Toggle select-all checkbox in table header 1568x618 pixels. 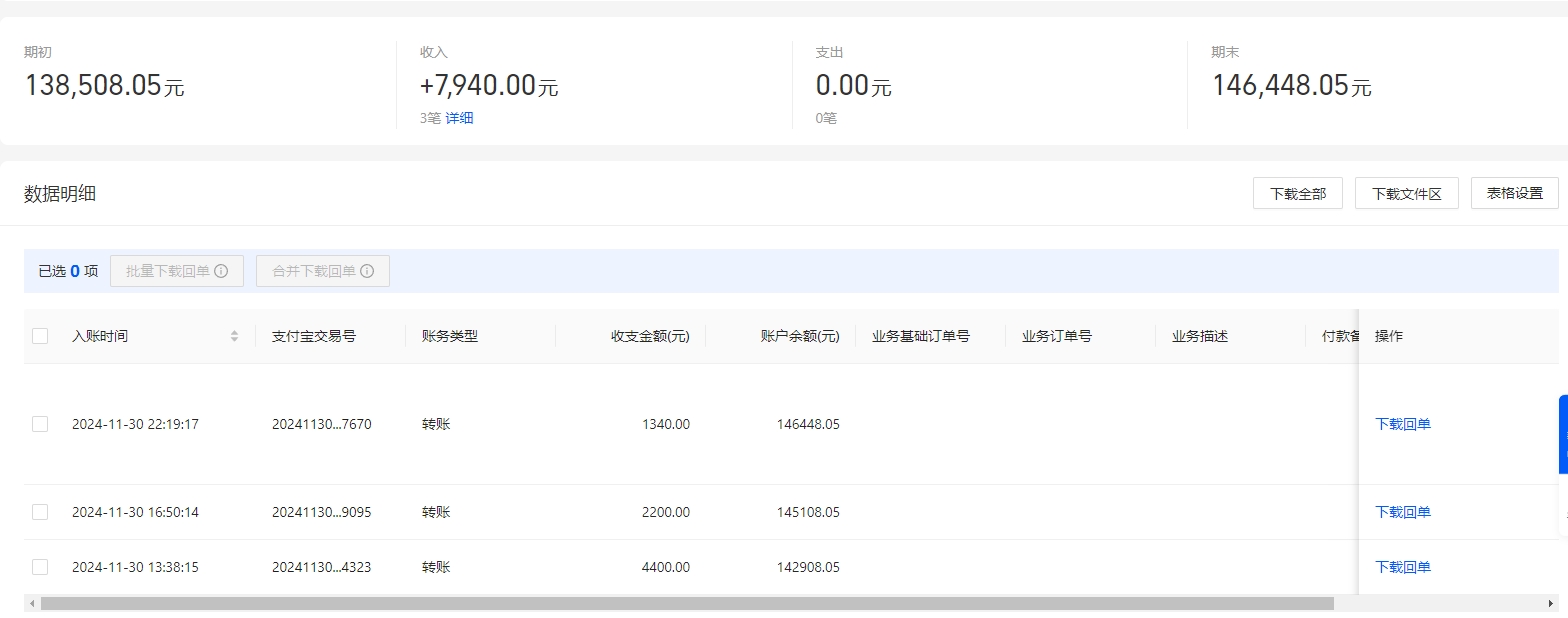pos(40,336)
